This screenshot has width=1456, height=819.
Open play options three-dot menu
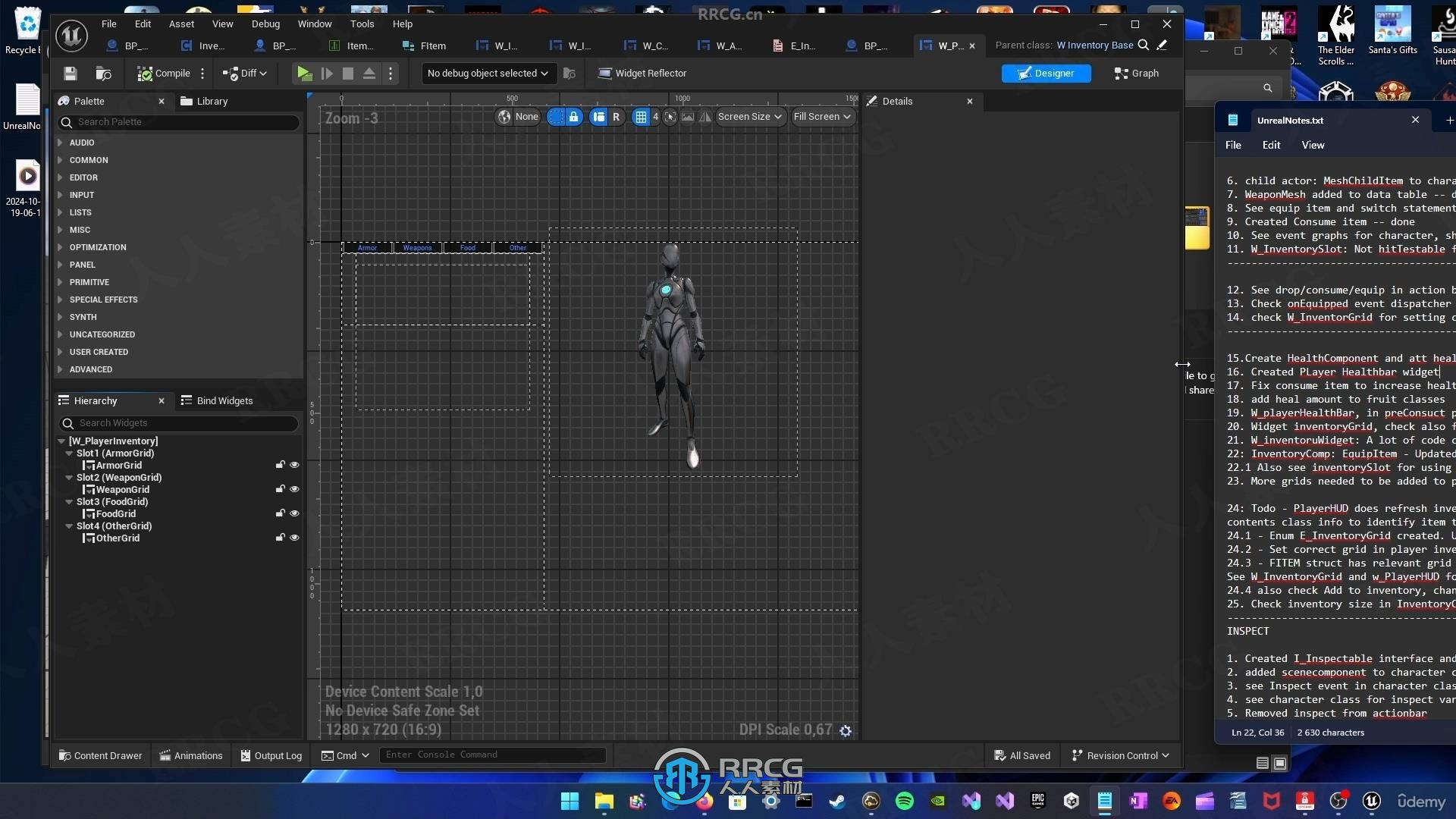click(x=391, y=74)
